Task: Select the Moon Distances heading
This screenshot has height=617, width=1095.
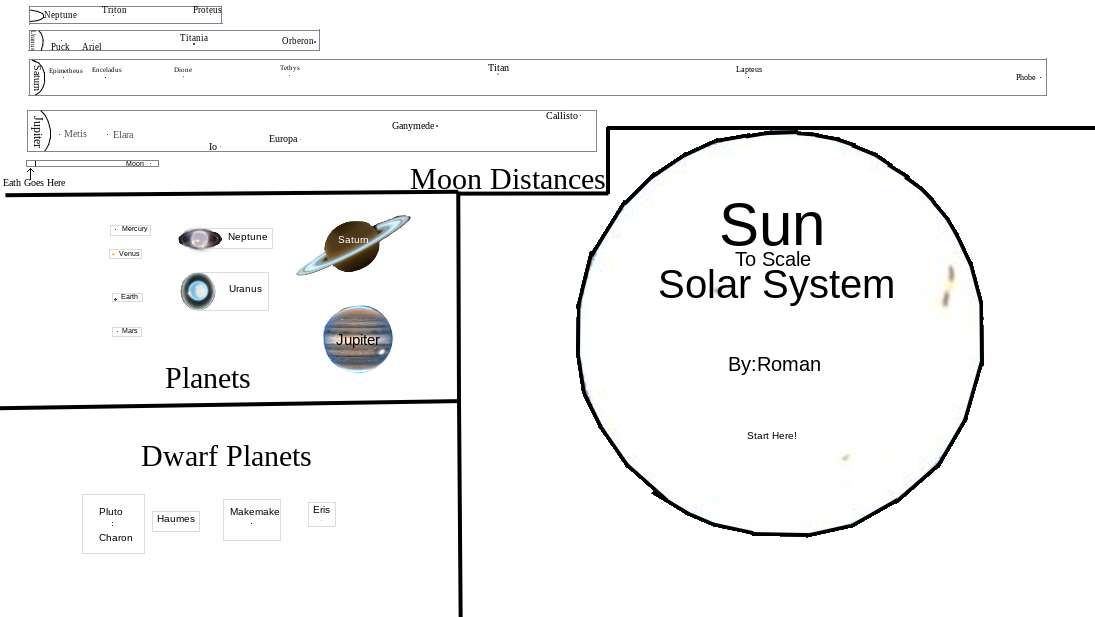Action: click(x=507, y=180)
